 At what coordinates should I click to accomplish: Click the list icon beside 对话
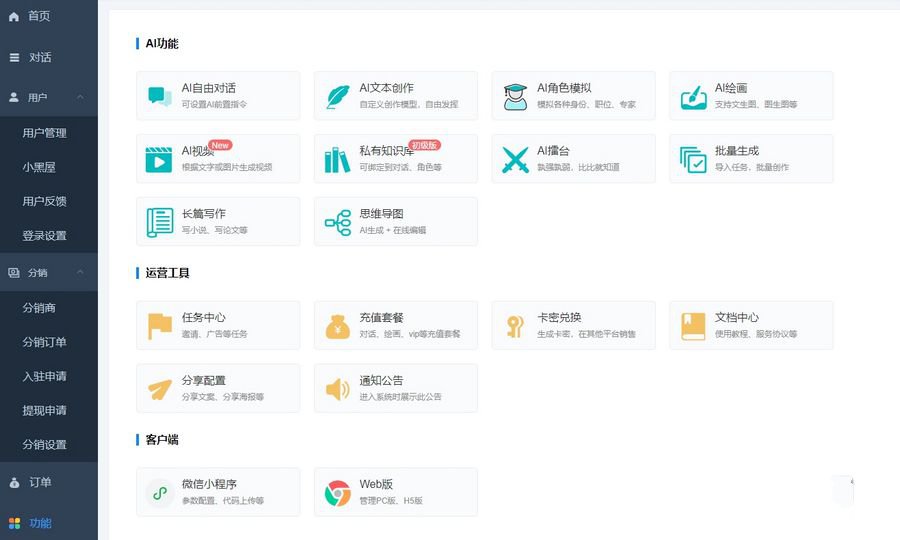[14, 57]
